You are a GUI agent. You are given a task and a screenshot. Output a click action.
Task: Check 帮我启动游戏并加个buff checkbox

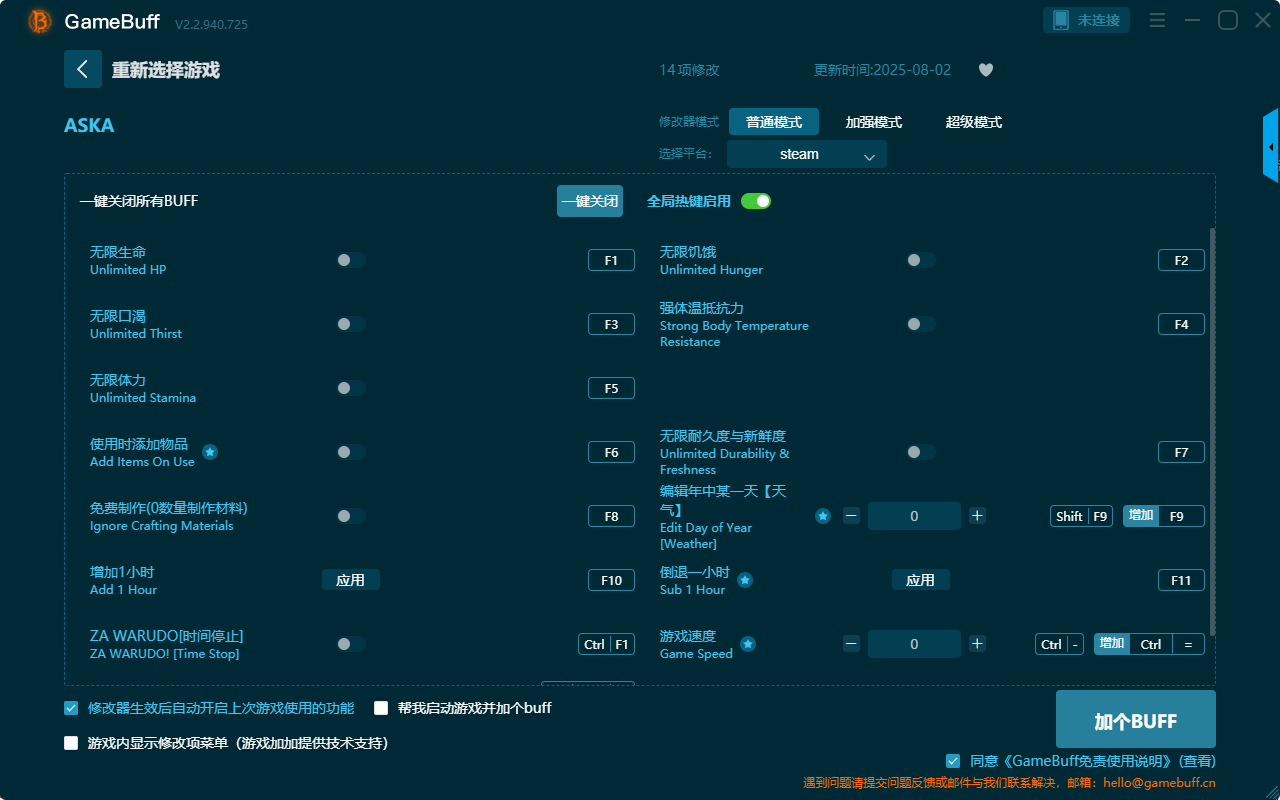click(x=381, y=708)
